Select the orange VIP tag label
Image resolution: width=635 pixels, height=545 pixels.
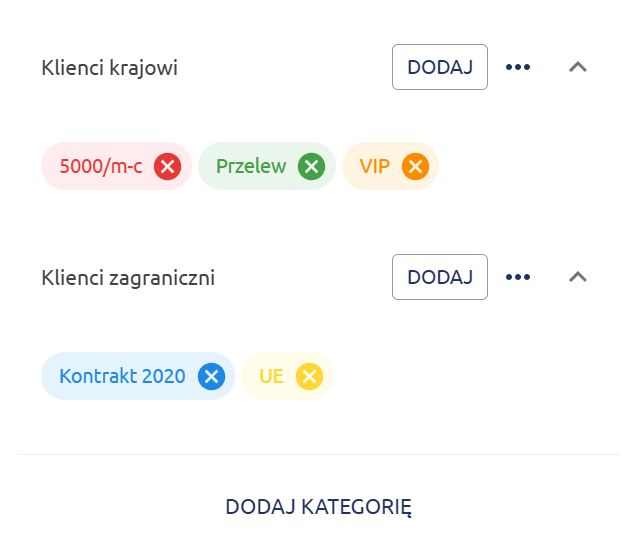coord(374,166)
